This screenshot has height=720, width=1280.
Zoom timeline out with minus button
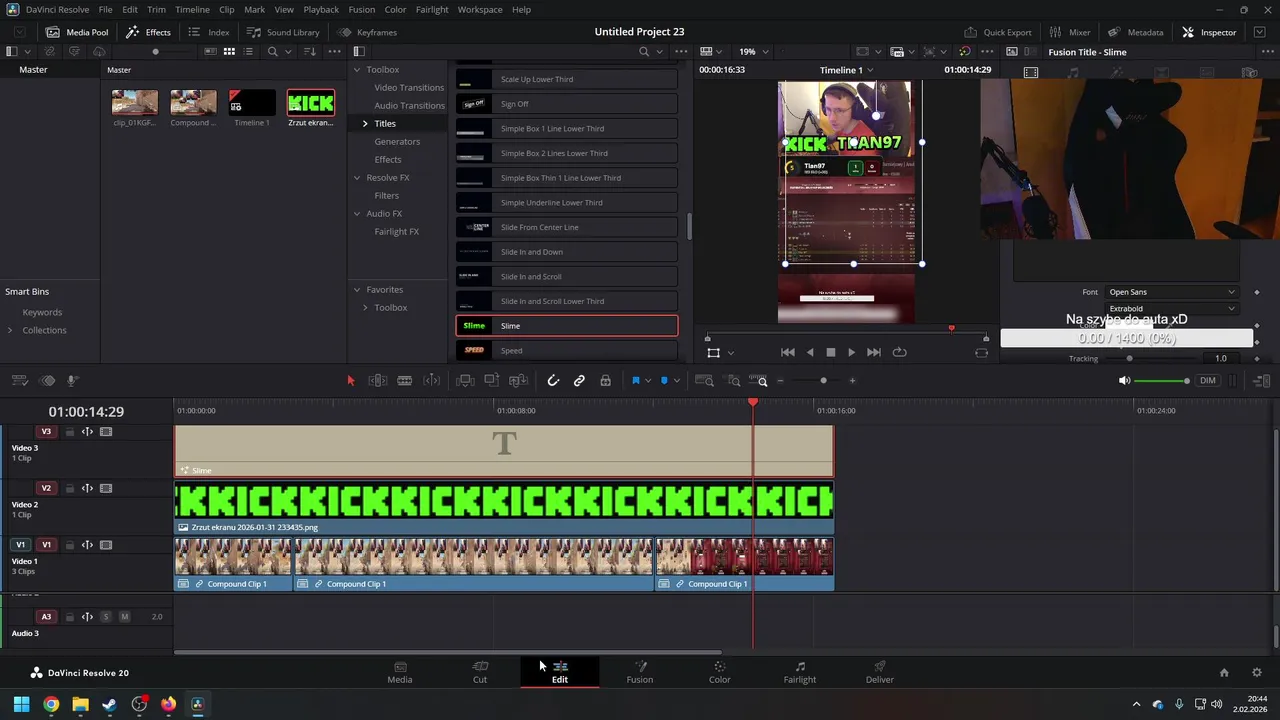point(781,380)
